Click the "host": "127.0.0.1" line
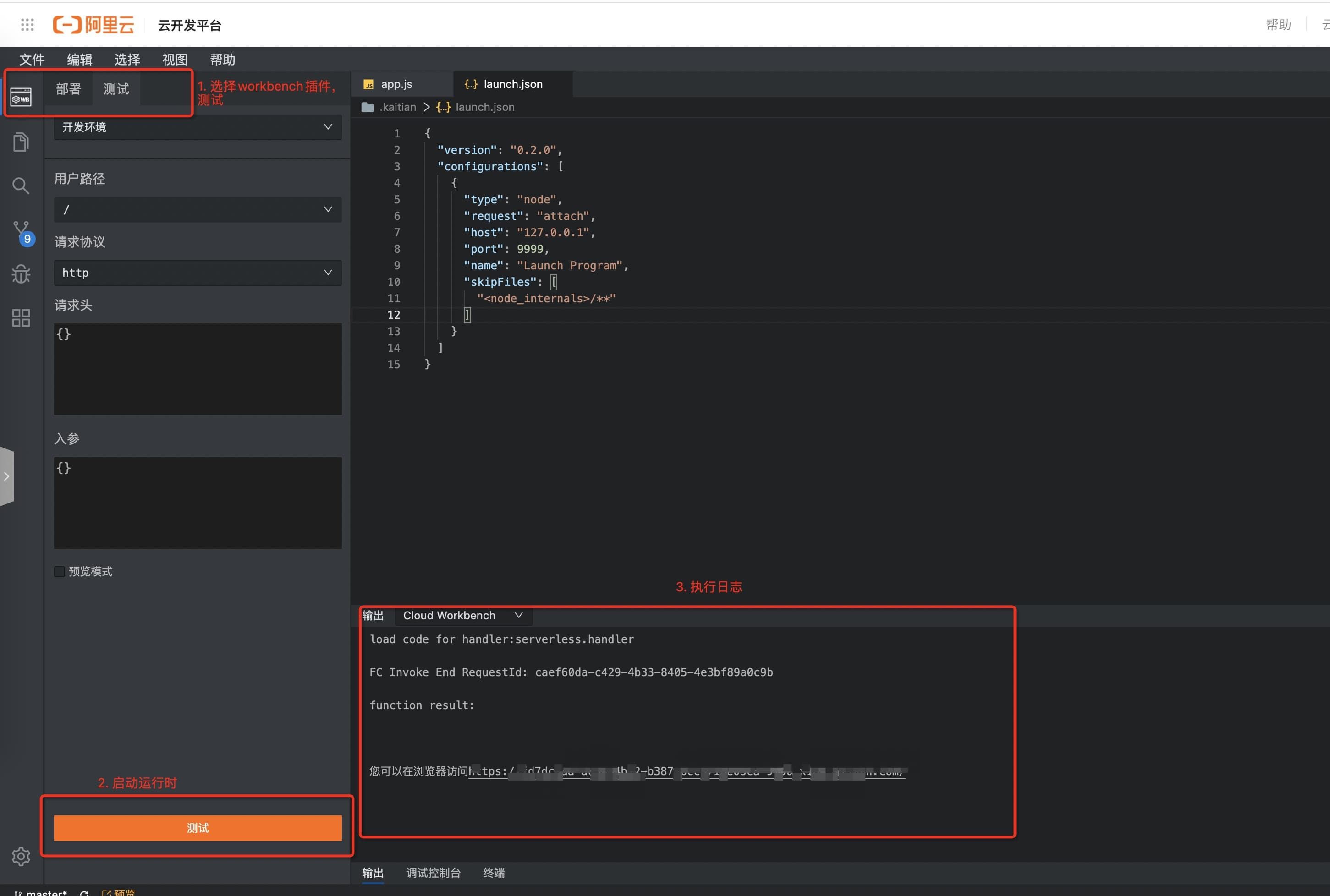1330x896 pixels. point(530,233)
